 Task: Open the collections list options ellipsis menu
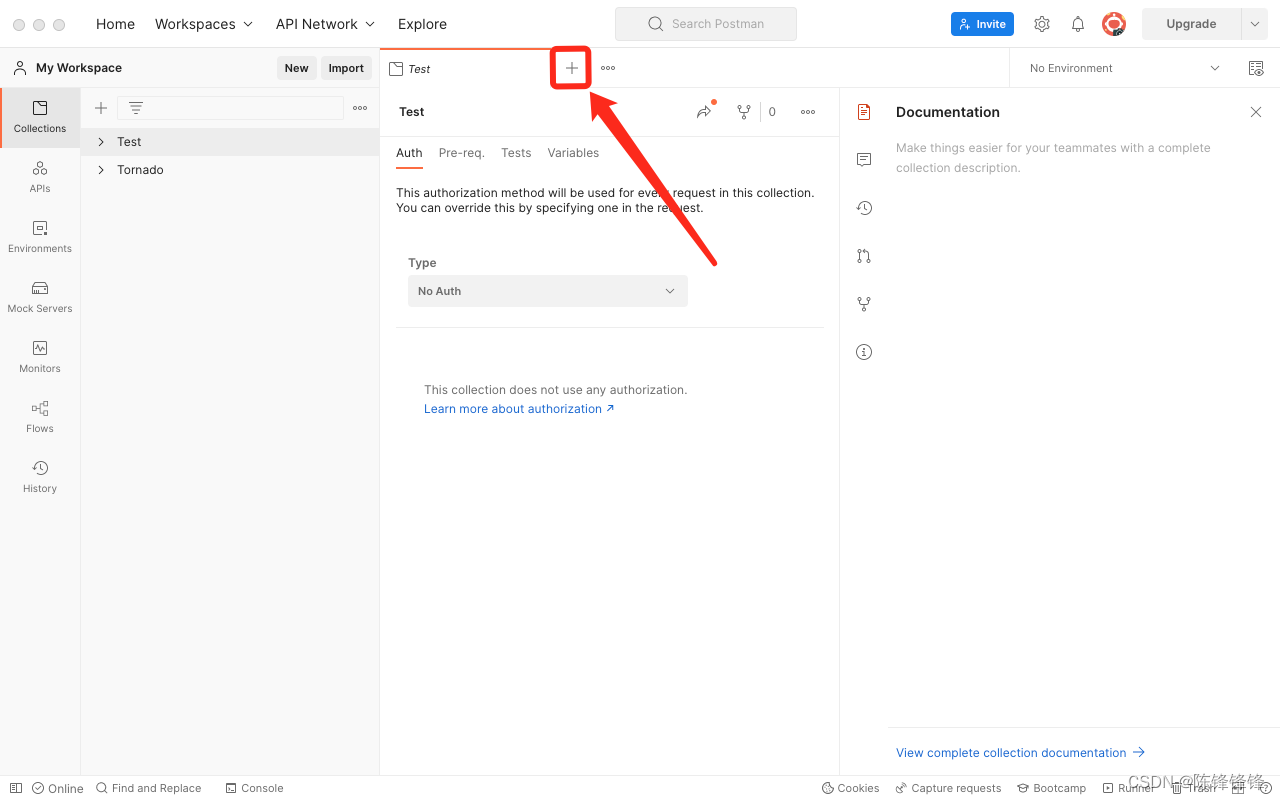click(x=360, y=108)
